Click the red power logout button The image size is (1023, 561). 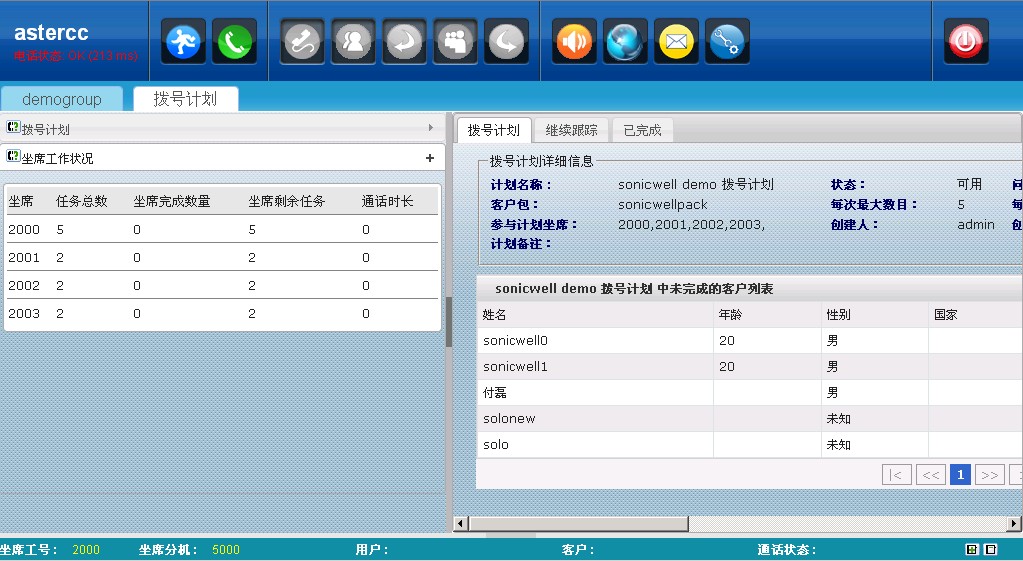(x=966, y=42)
